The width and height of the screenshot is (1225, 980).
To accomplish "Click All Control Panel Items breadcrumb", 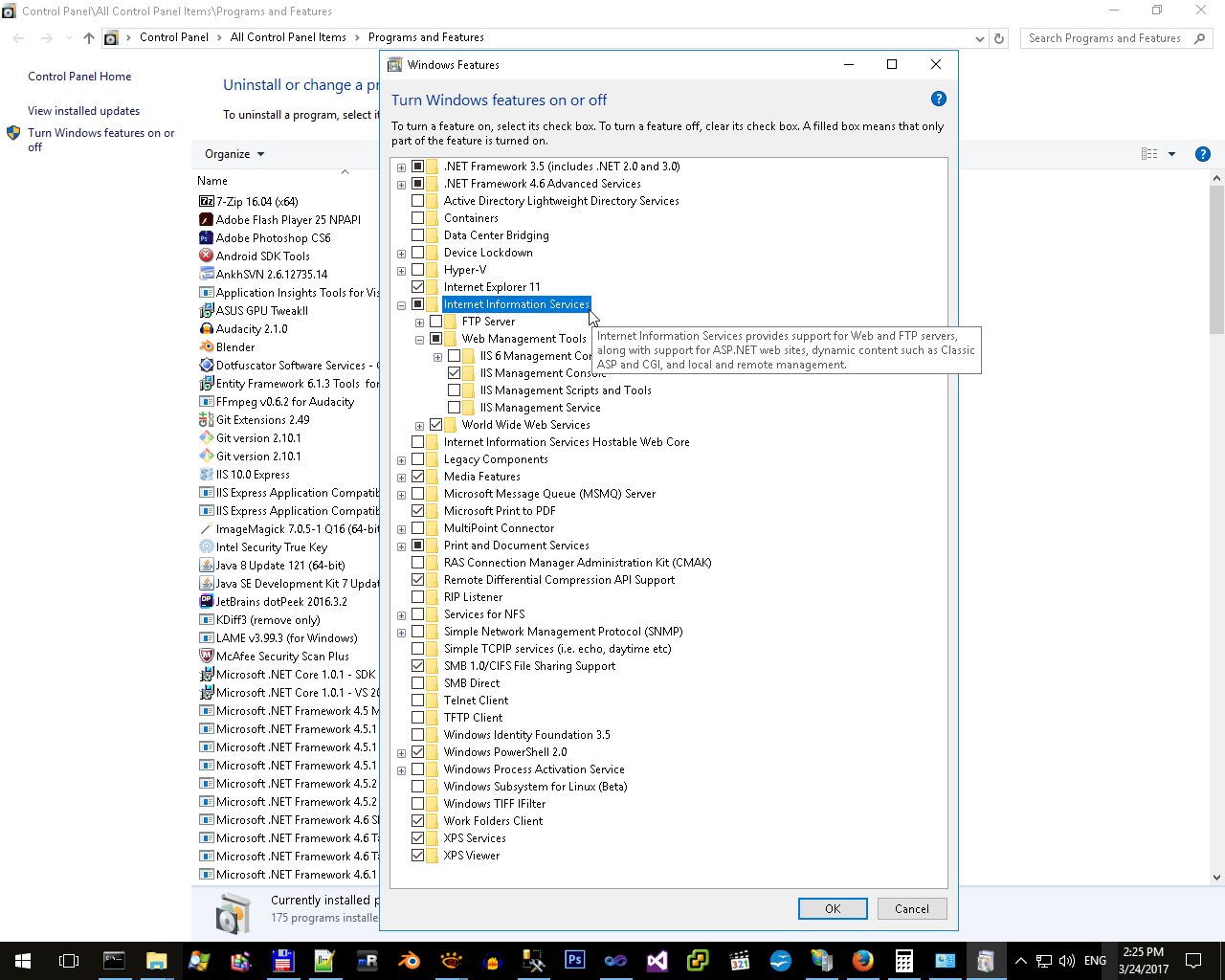I will (288, 37).
